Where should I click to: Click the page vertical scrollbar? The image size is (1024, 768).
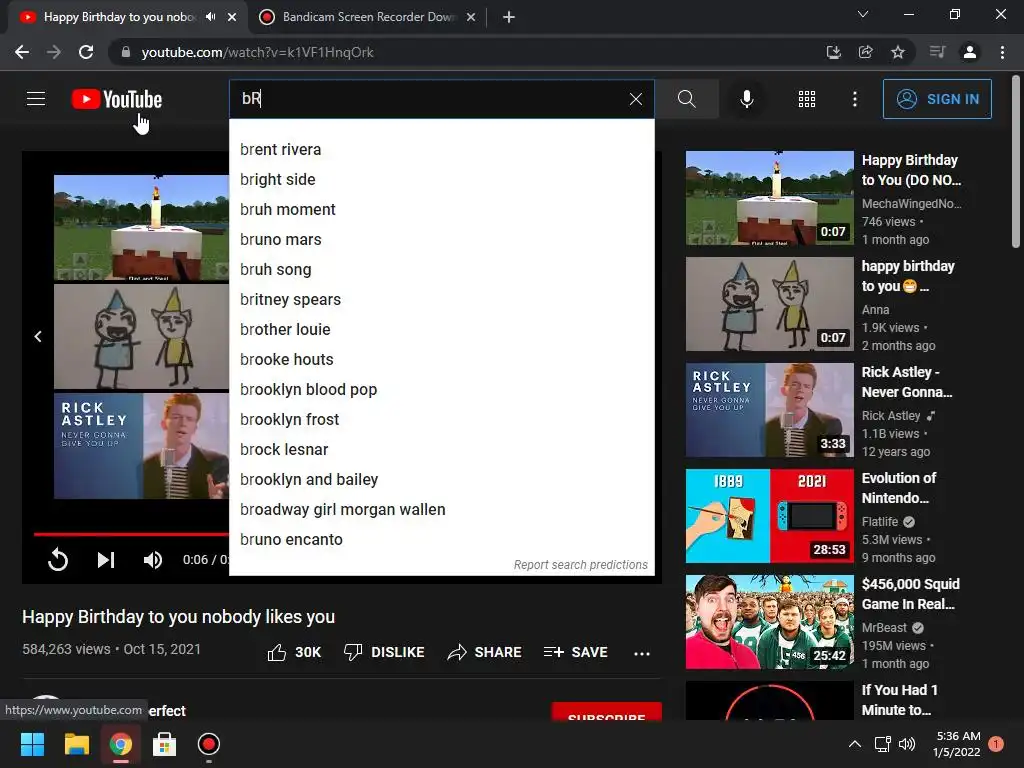1016,162
